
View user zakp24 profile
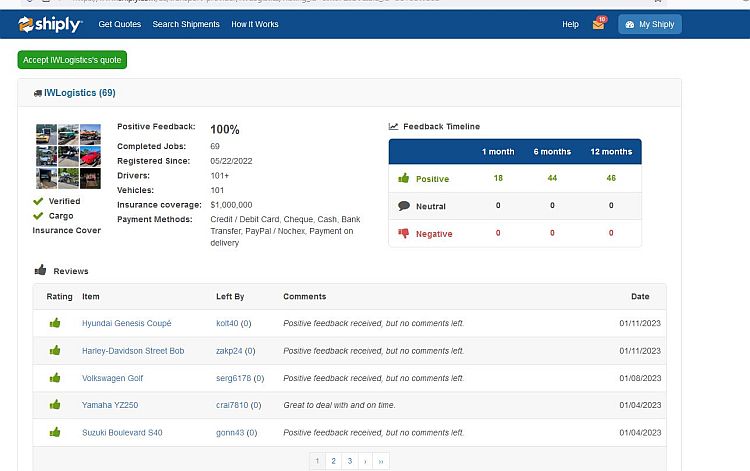click(x=229, y=351)
